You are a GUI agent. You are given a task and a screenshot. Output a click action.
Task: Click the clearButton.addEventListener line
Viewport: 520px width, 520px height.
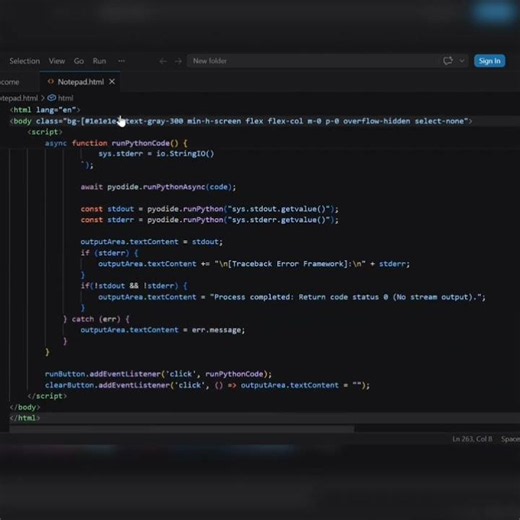click(x=207, y=385)
